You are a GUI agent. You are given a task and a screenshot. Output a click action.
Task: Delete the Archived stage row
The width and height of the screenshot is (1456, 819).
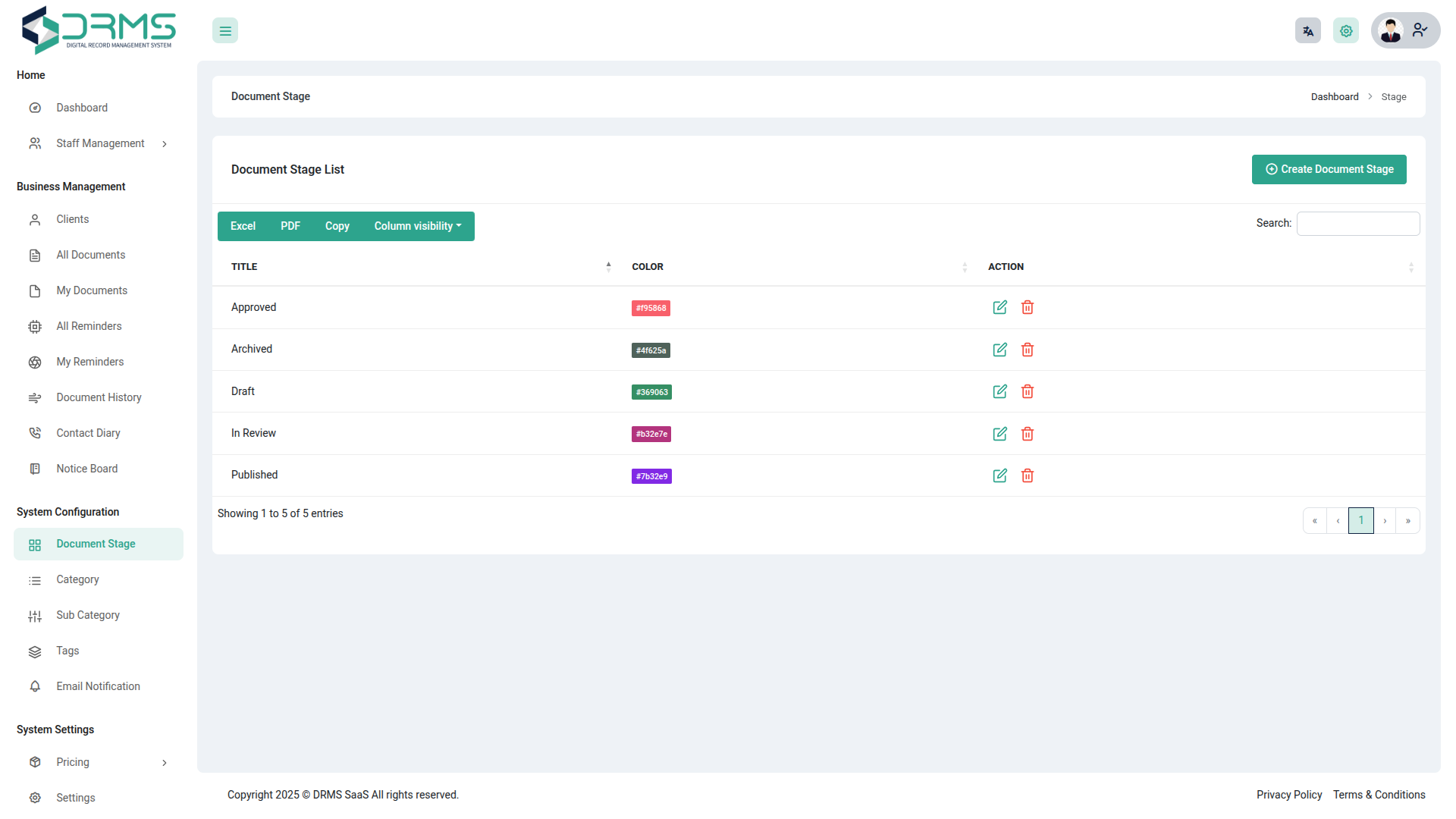[x=1027, y=350]
